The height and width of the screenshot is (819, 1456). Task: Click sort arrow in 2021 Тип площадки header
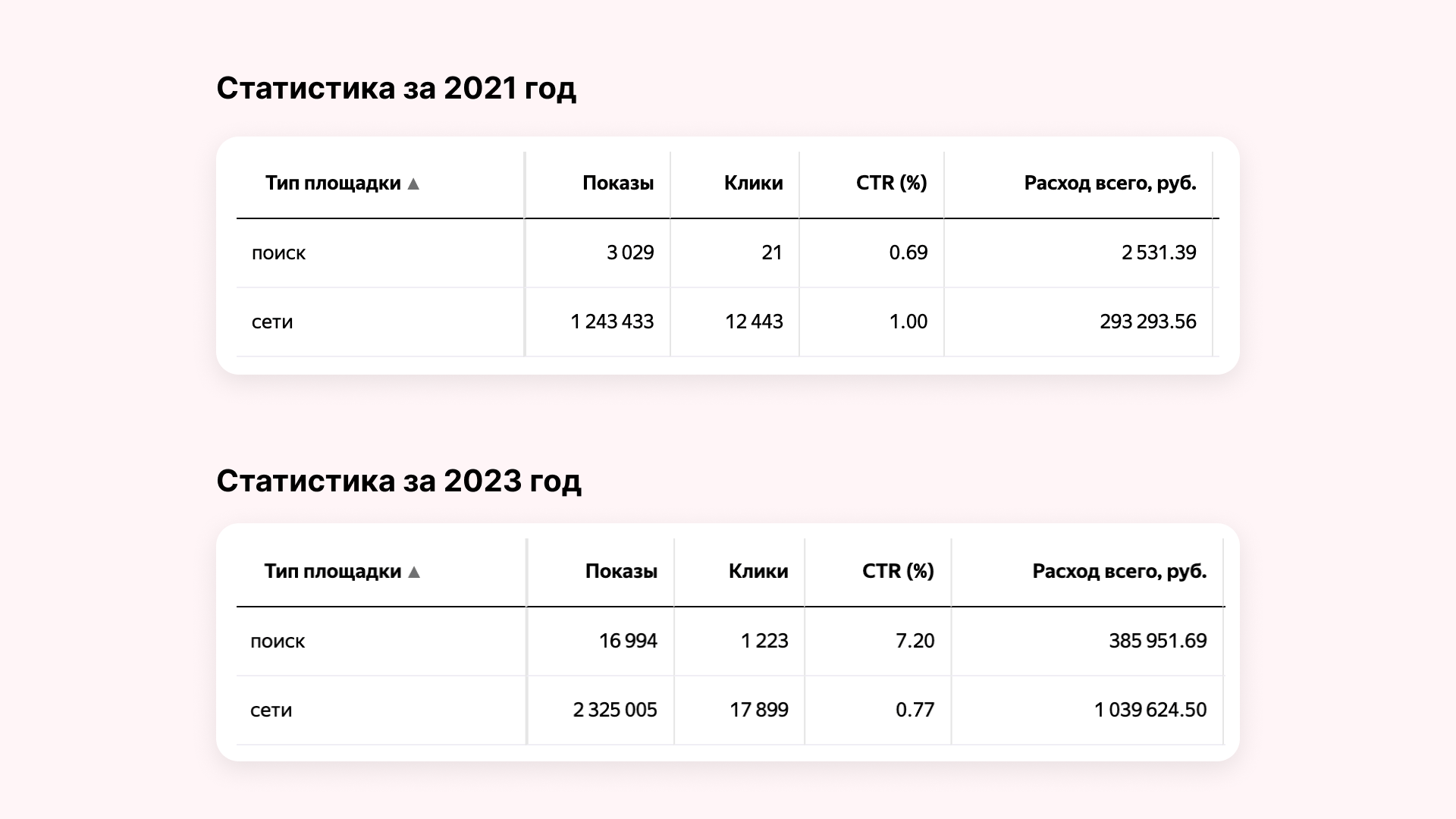click(x=413, y=184)
